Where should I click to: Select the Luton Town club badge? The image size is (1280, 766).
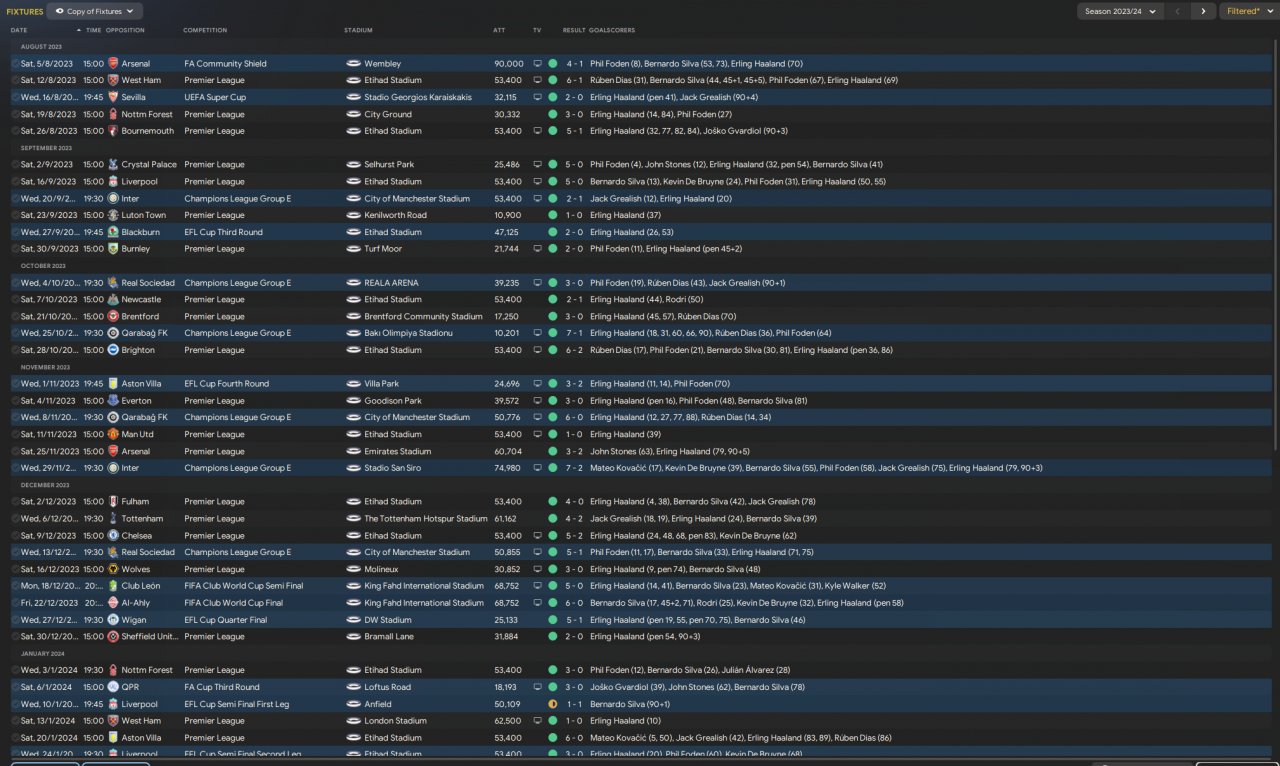click(x=113, y=215)
